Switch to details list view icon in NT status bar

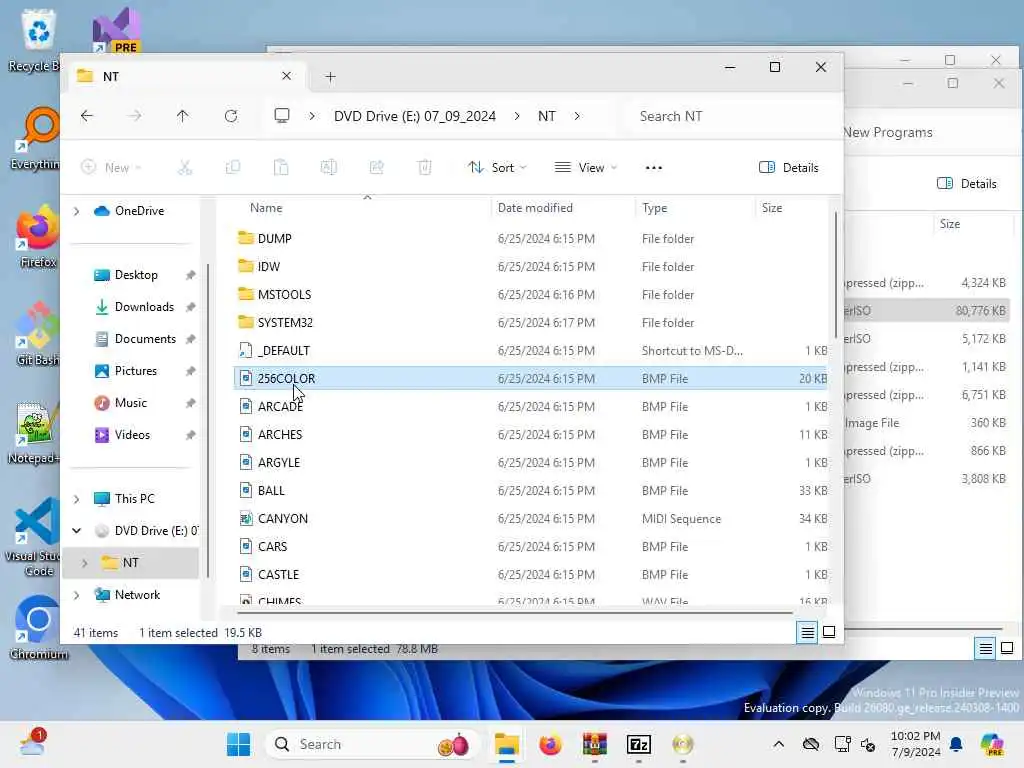click(807, 632)
